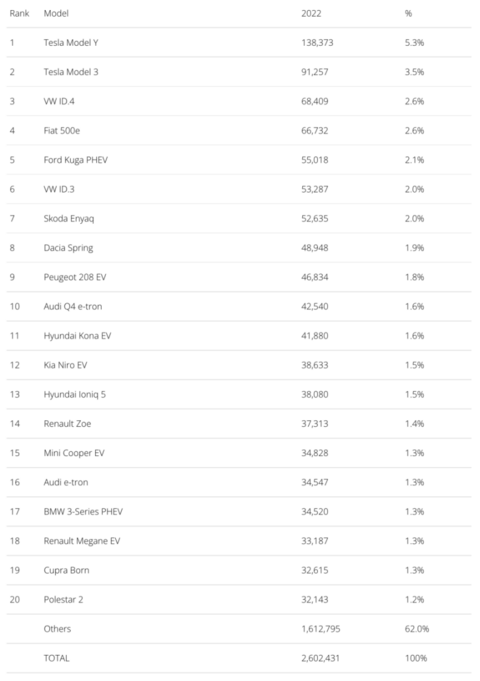Click the 2022 column header
The width and height of the screenshot is (480, 681).
[311, 13]
